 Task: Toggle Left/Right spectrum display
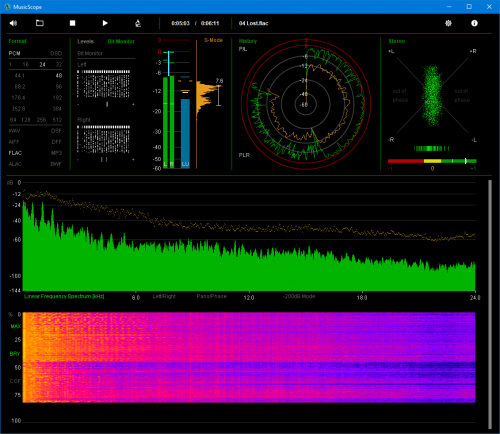164,296
